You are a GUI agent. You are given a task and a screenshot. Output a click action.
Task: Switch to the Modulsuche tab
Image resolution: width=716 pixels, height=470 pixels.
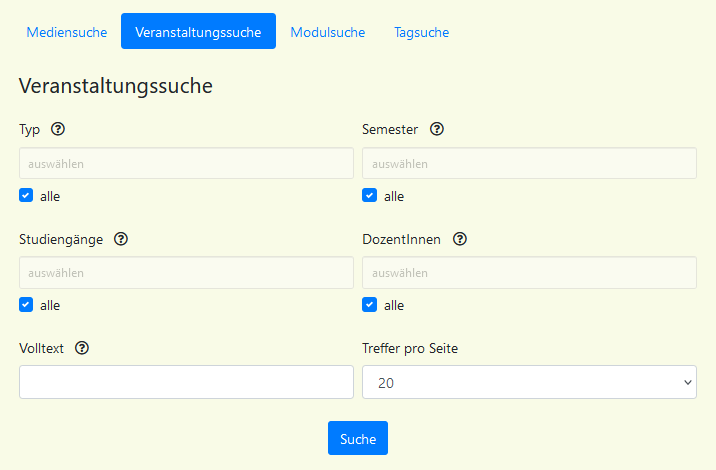(328, 32)
